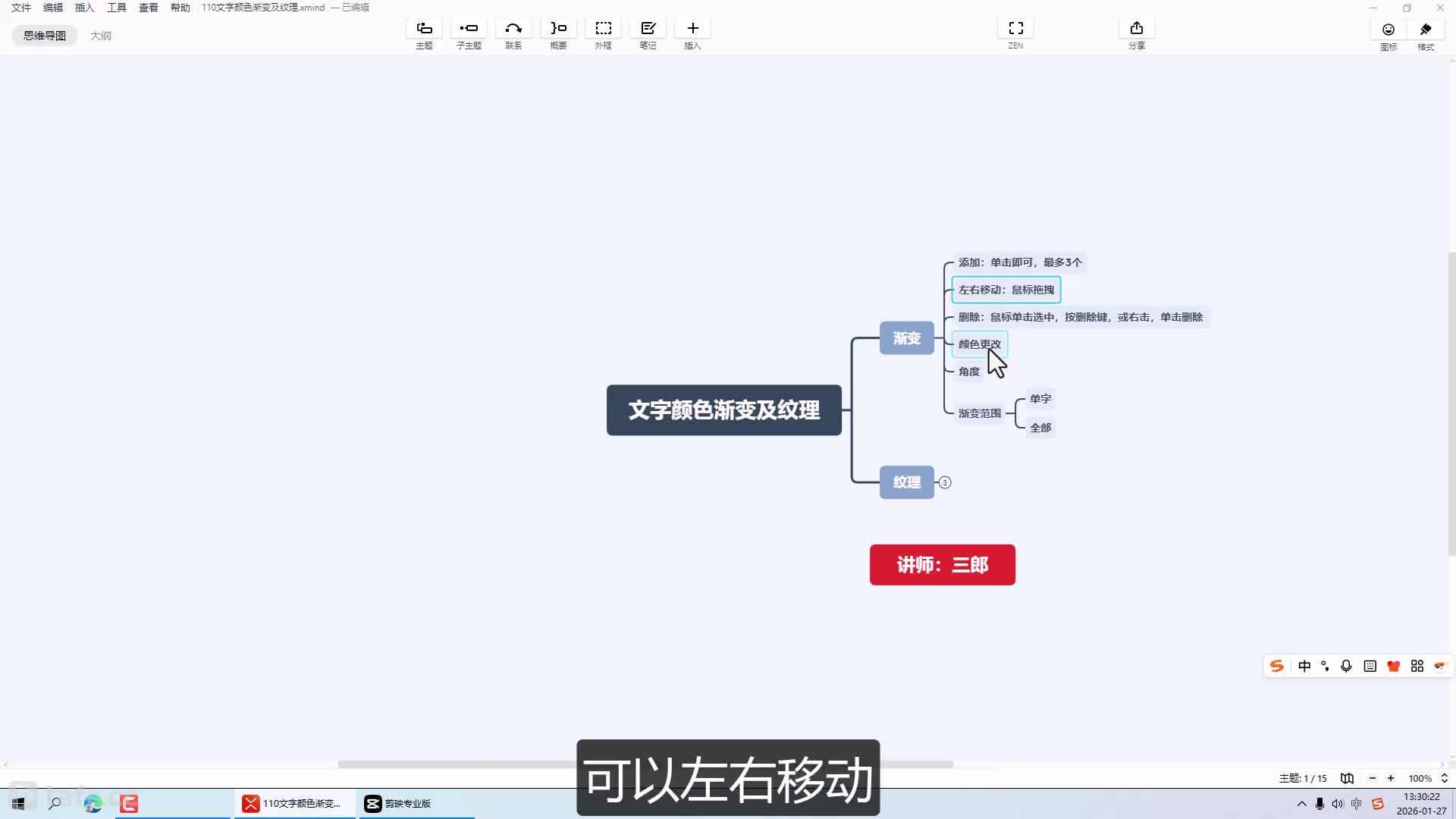
Task: Toggle the map overview icon in the status bar
Action: (1347, 778)
